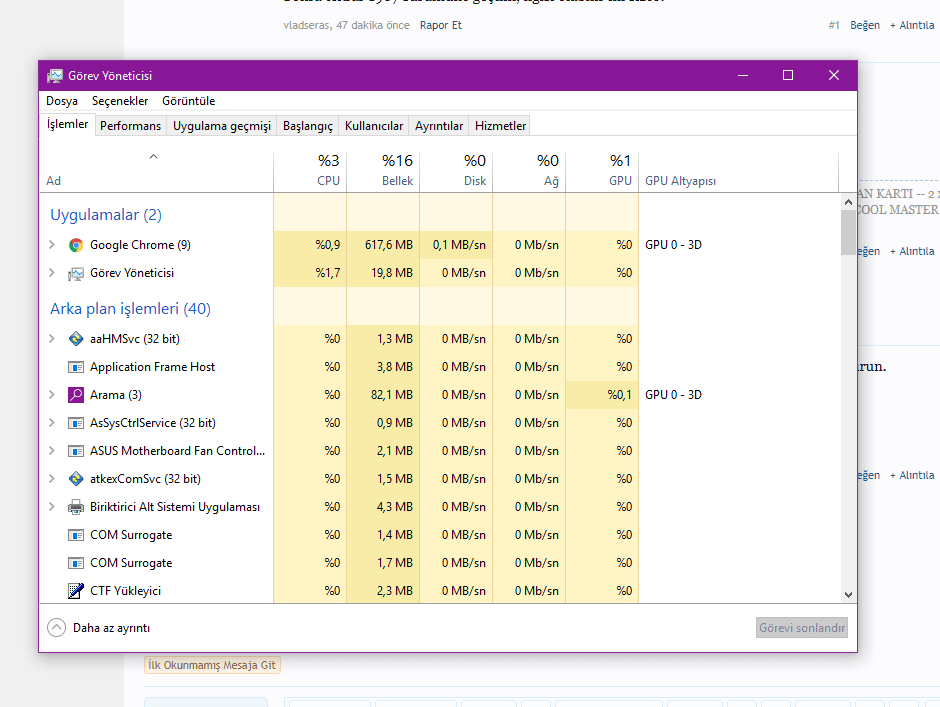Expand the ASUS Motherboard Fan Control row
The width and height of the screenshot is (940, 707).
point(52,451)
